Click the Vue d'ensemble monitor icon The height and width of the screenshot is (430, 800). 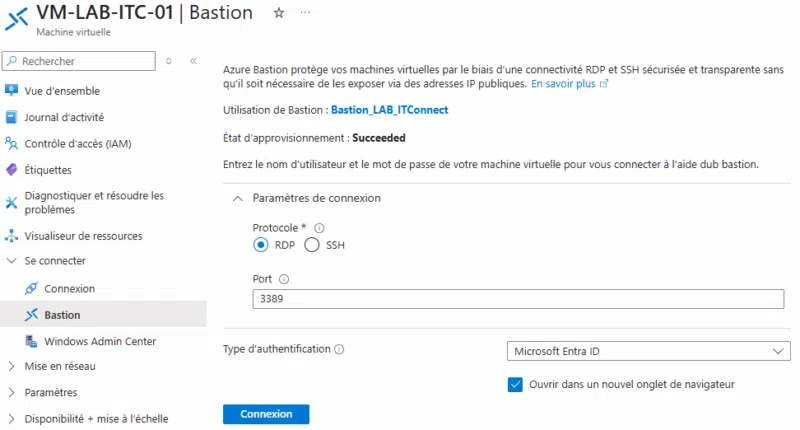pyautogui.click(x=12, y=91)
